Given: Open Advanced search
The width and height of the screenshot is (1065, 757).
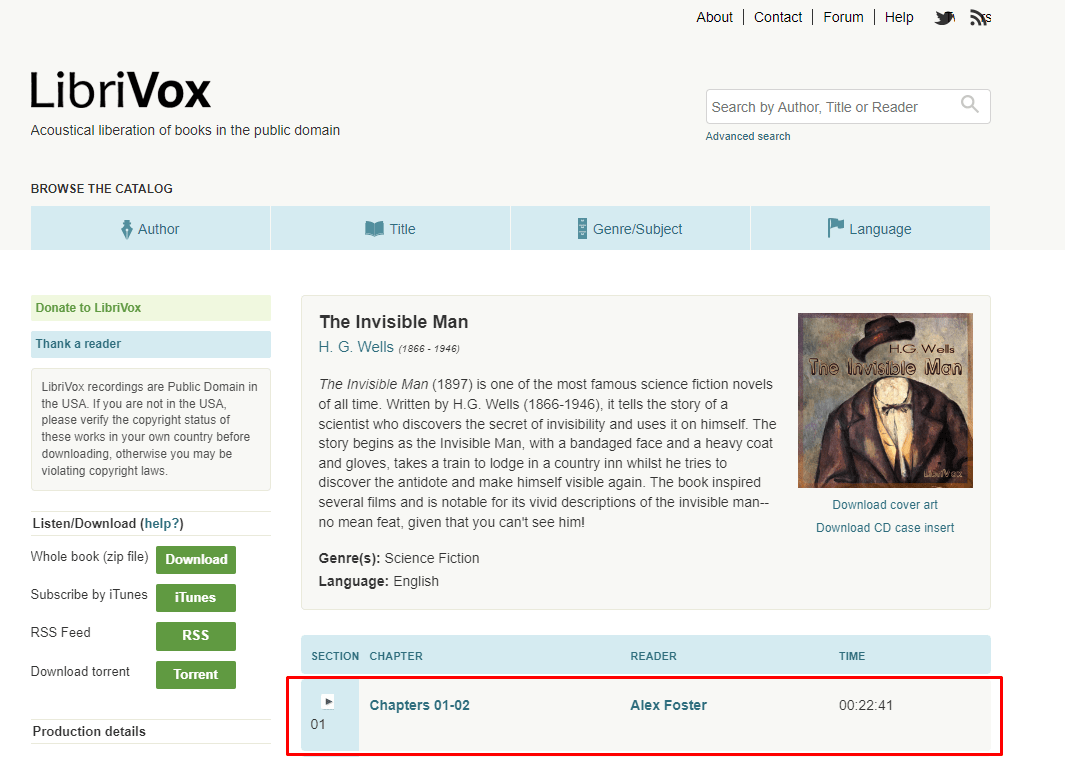Looking at the screenshot, I should point(748,136).
